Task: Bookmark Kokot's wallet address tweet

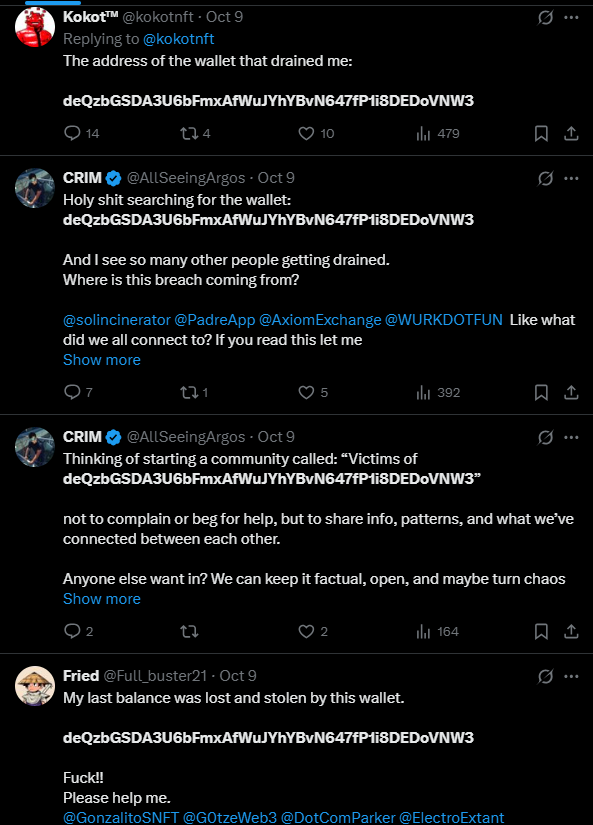Action: click(541, 133)
